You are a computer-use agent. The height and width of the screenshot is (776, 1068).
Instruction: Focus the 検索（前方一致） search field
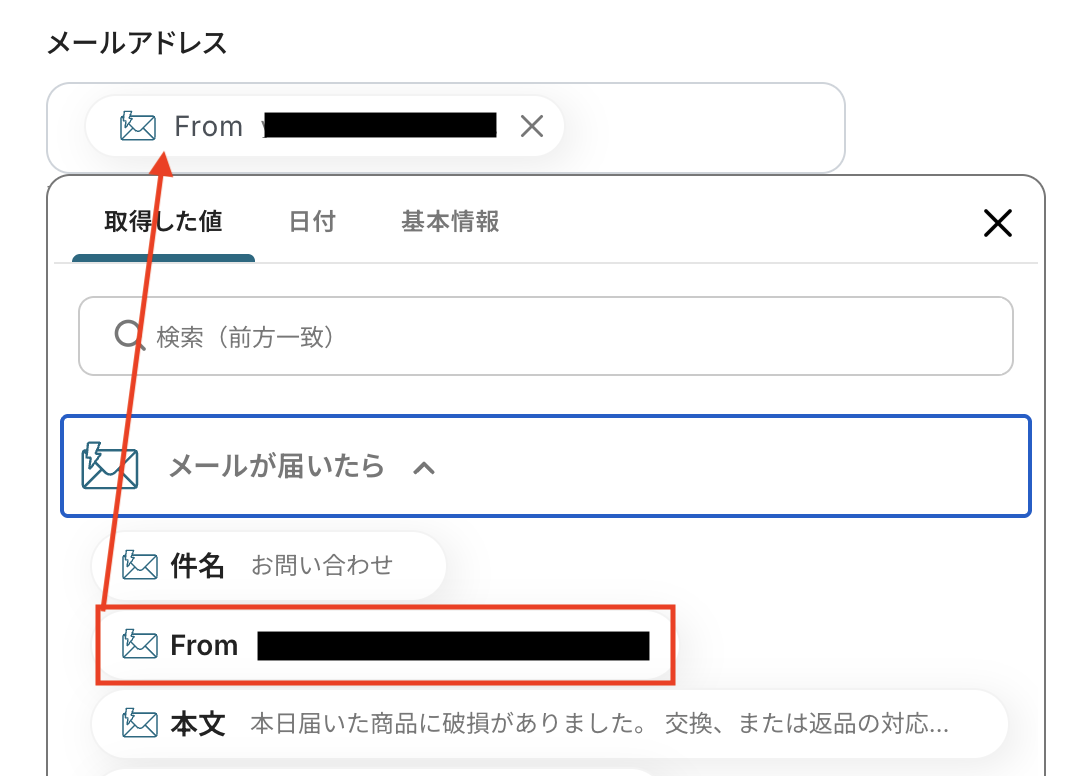(560, 336)
